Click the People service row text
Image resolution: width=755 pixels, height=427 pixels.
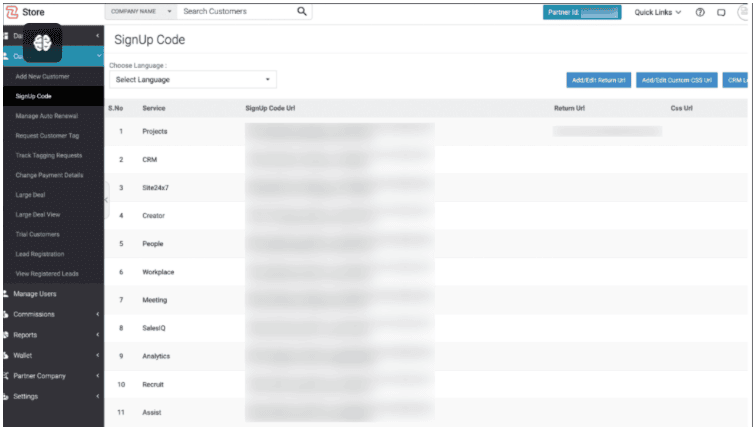[153, 244]
